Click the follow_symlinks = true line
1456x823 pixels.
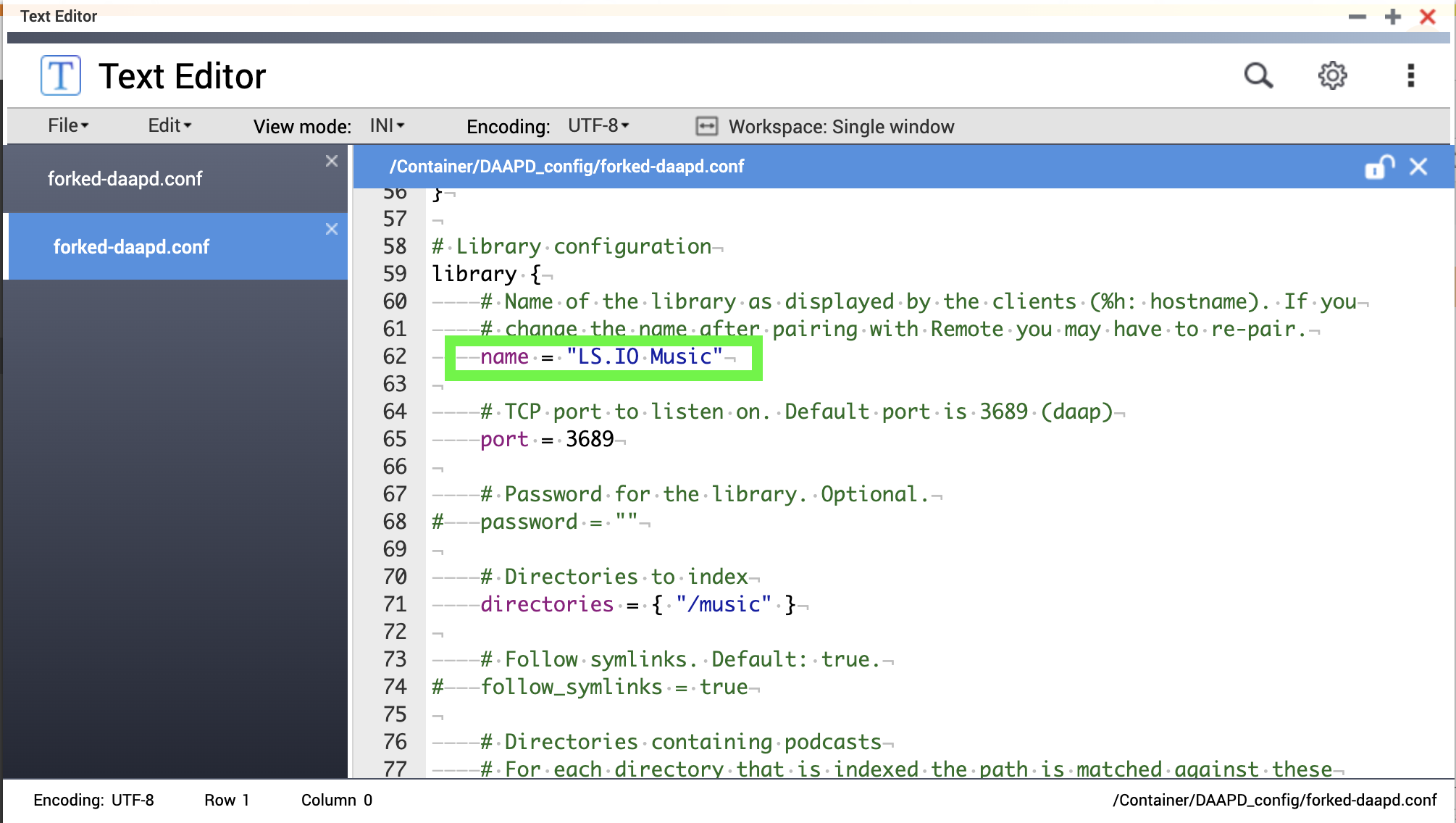pos(590,687)
